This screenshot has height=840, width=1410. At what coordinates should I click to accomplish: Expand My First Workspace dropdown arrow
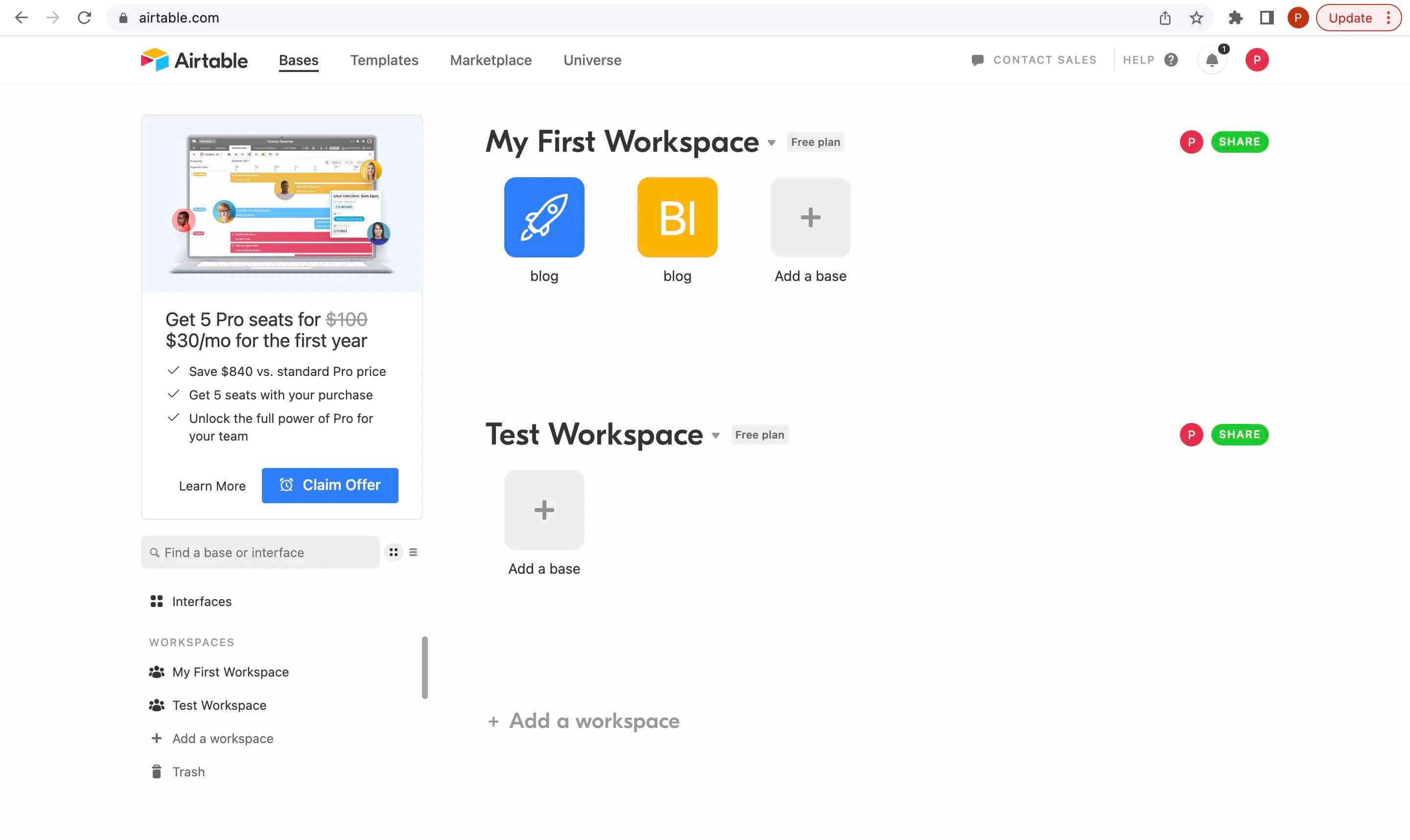pos(772,142)
